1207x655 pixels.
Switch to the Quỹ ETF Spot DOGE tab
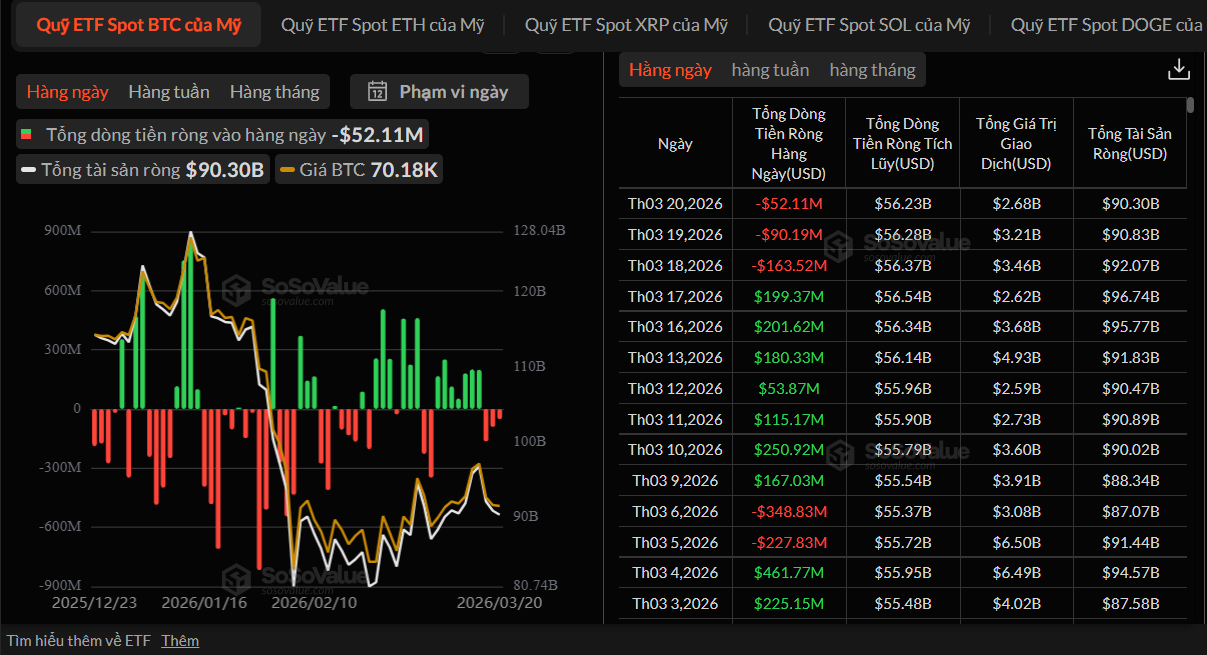(1106, 25)
